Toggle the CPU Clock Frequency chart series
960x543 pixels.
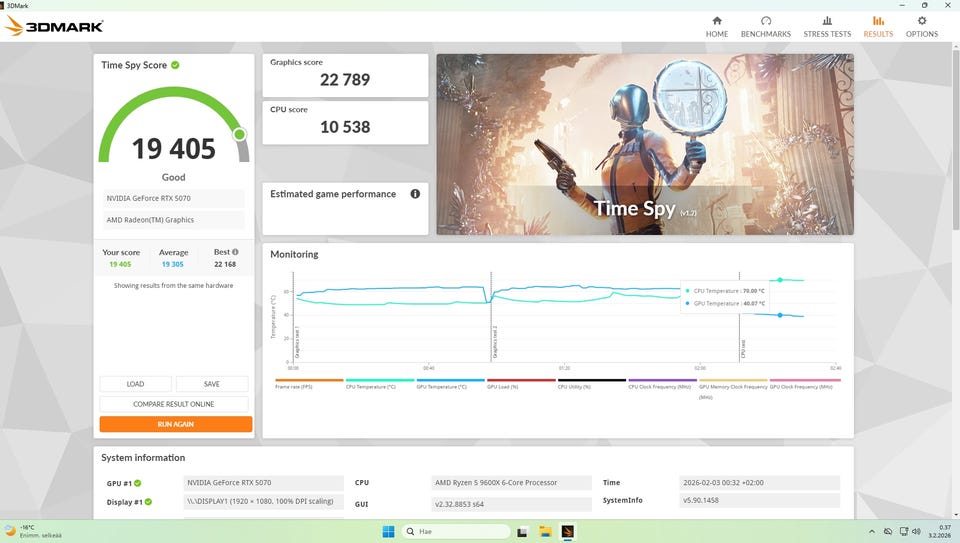[662, 384]
